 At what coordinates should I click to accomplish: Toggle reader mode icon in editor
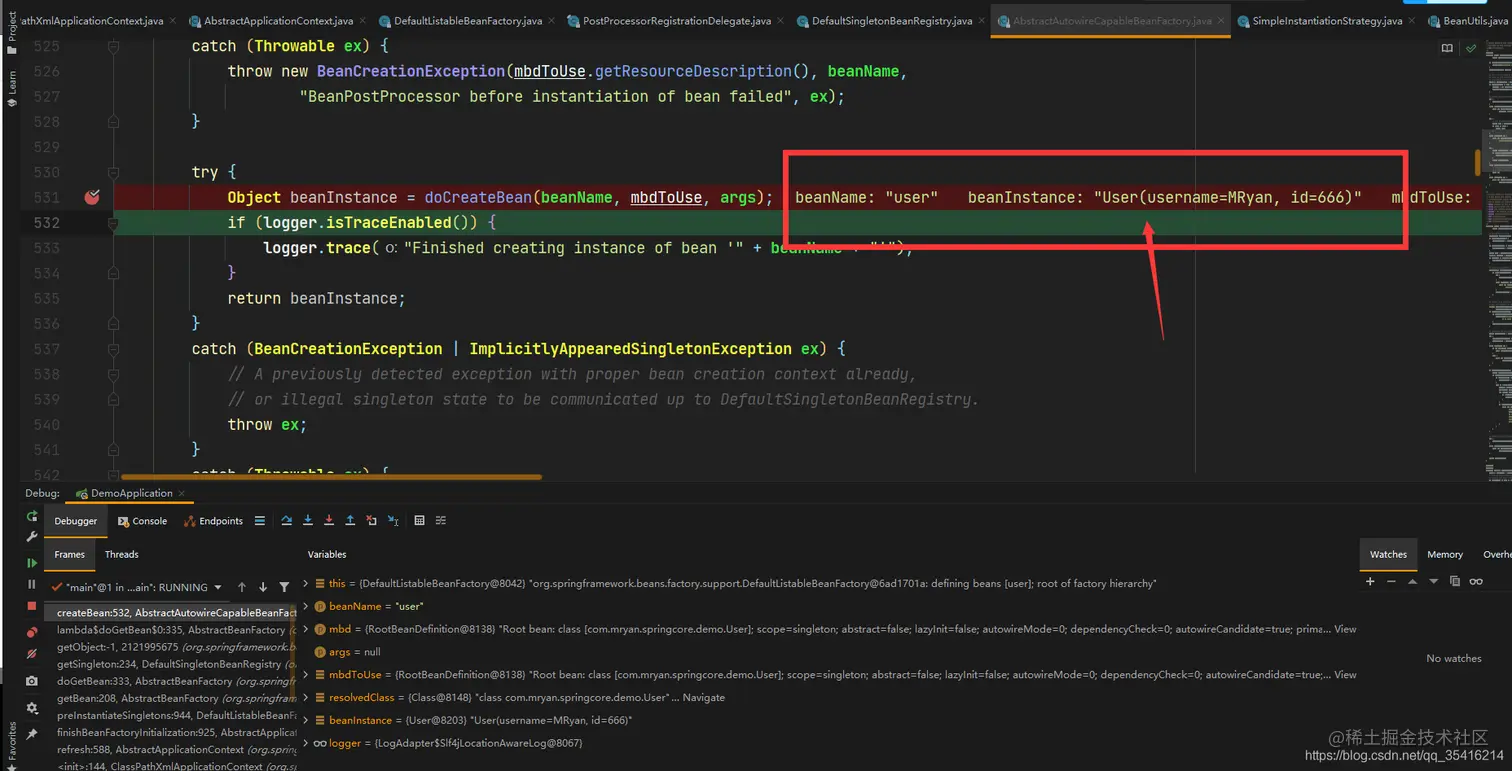click(1447, 48)
